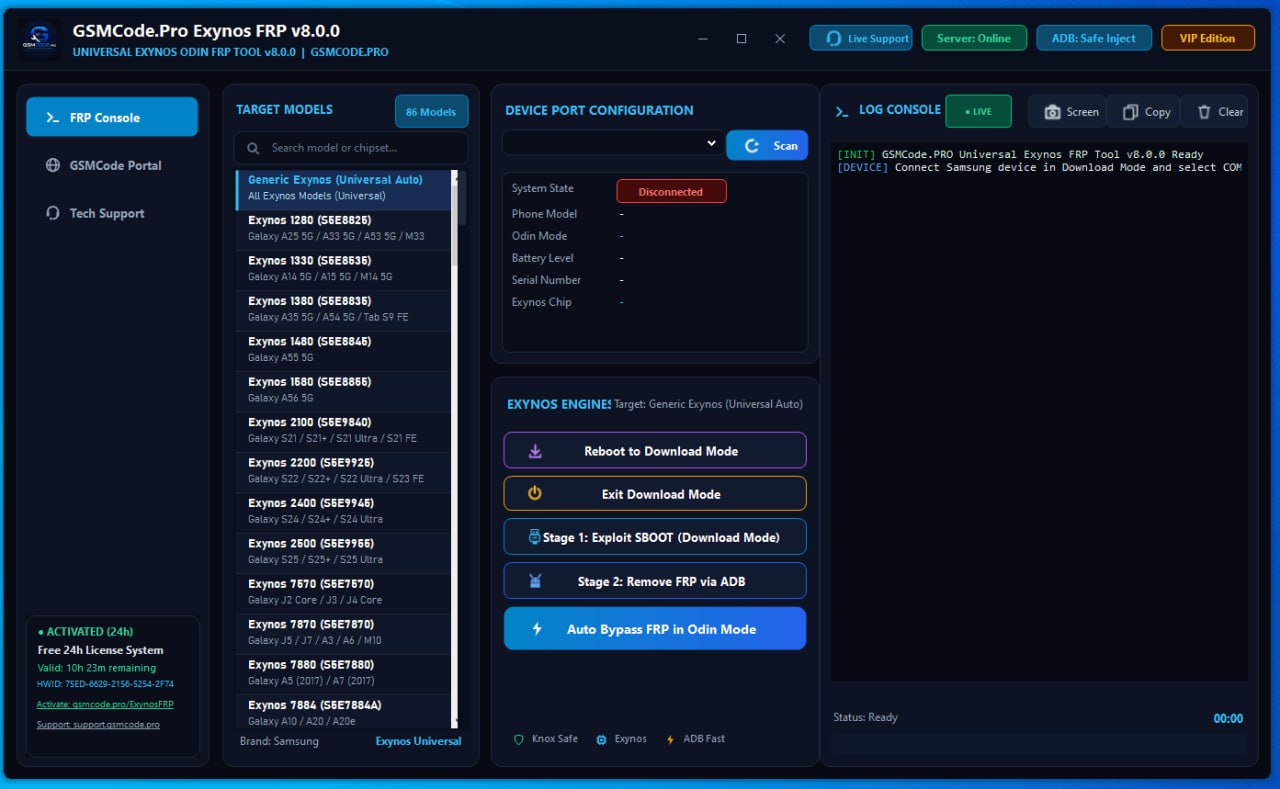Click the terminal icon beside FRP Console
The image size is (1280, 789).
[x=52, y=118]
